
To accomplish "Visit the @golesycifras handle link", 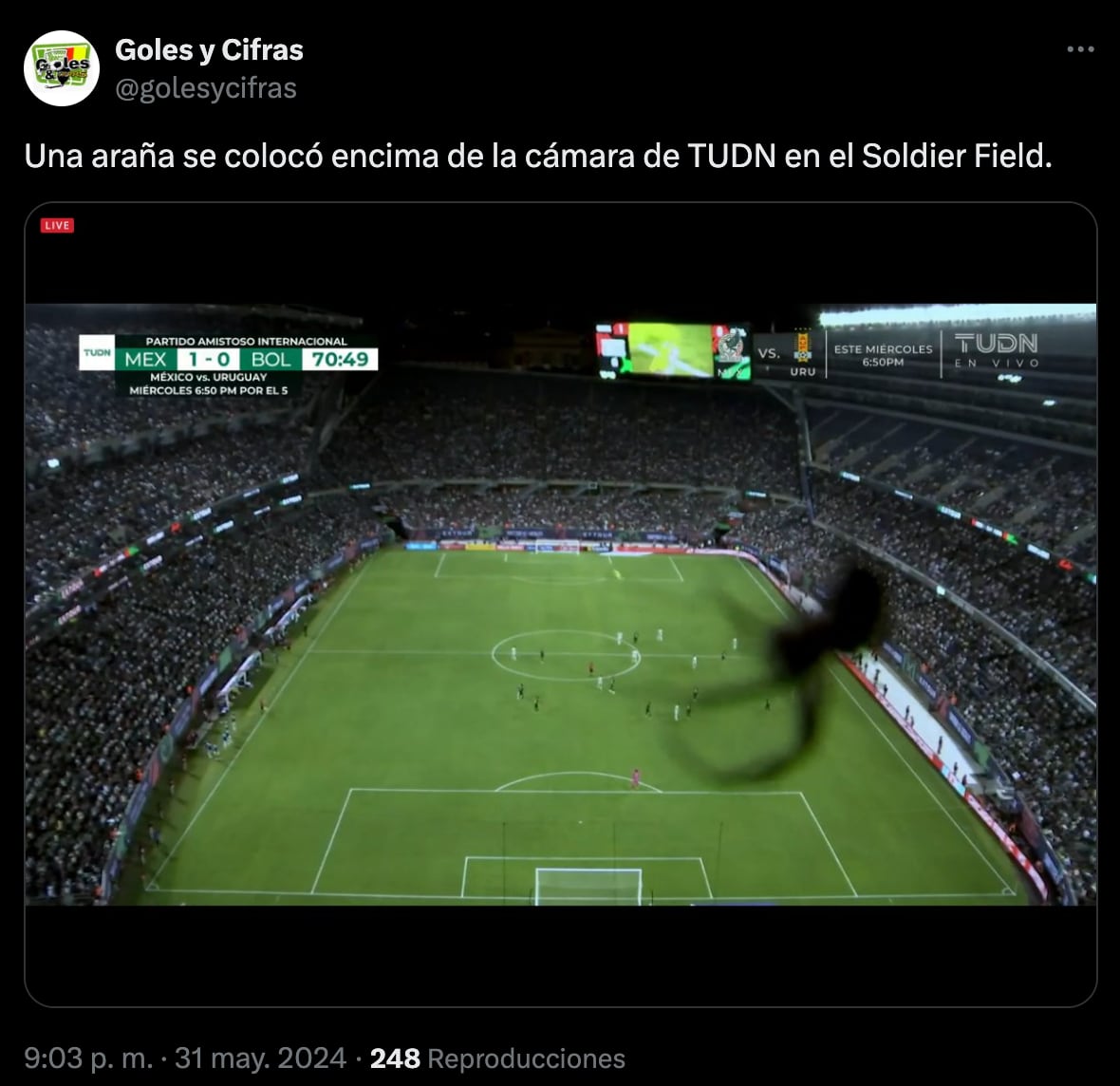I will point(206,88).
